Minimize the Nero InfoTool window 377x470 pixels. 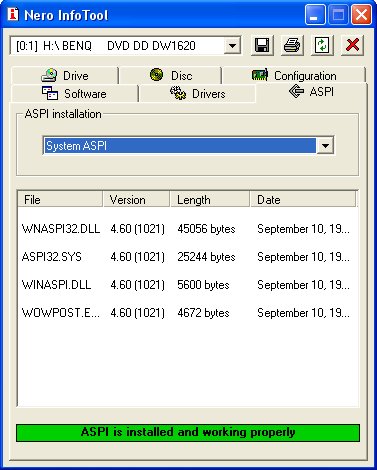coord(314,15)
